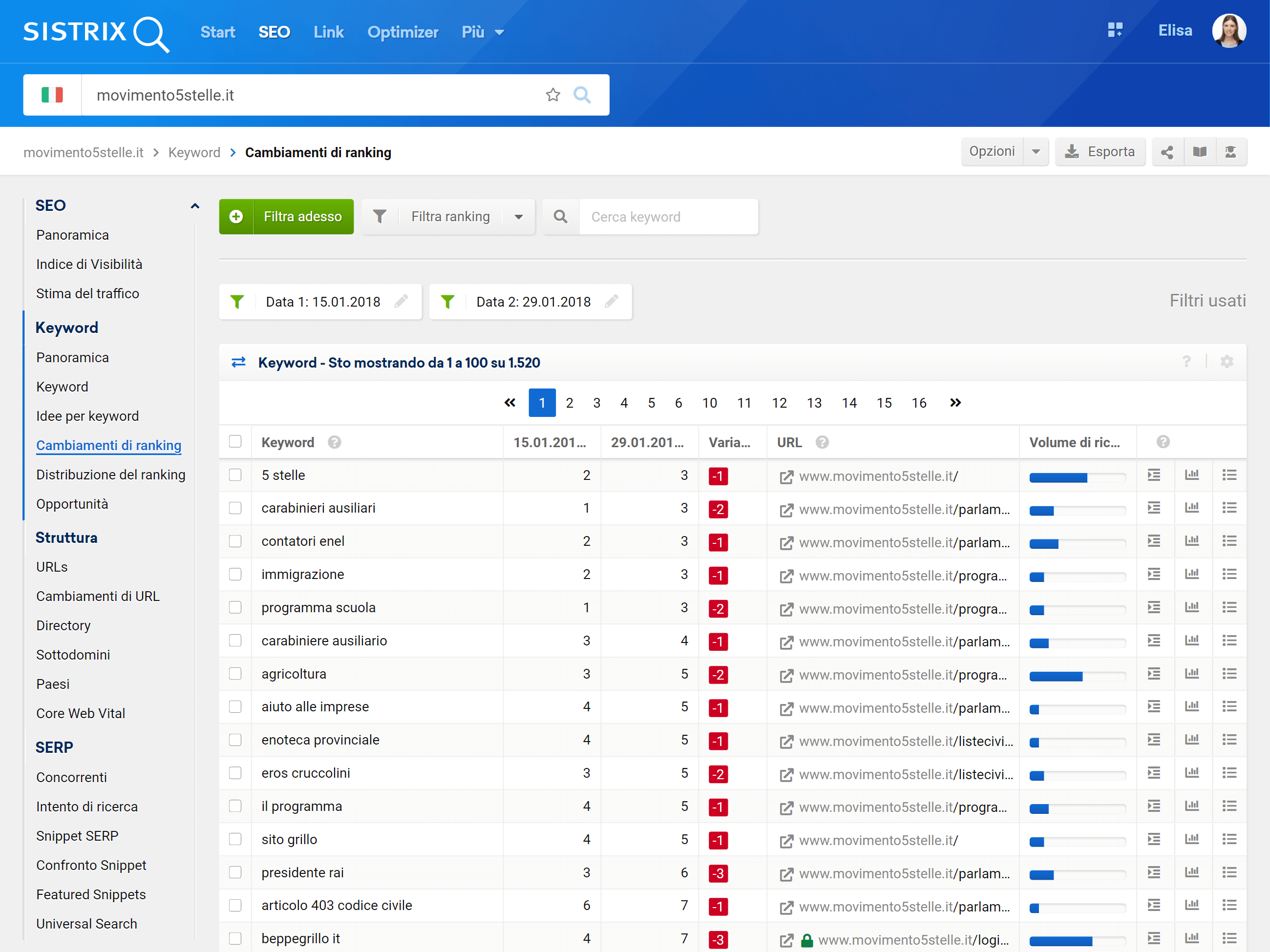Check the programma scuola checkbox
1270x952 pixels.
235,607
